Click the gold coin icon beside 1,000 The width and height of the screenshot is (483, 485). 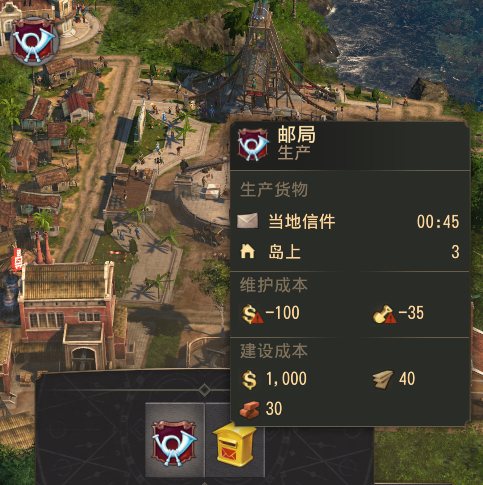[x=249, y=380]
